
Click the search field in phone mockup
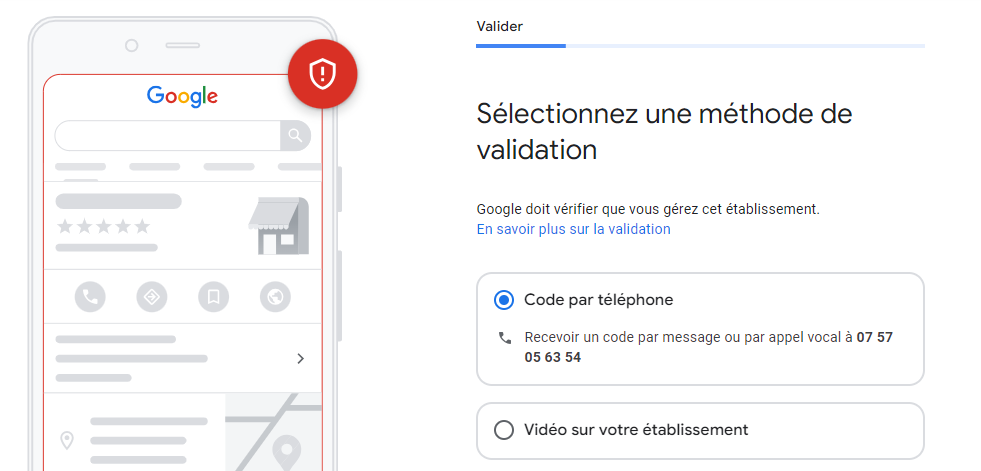click(168, 135)
